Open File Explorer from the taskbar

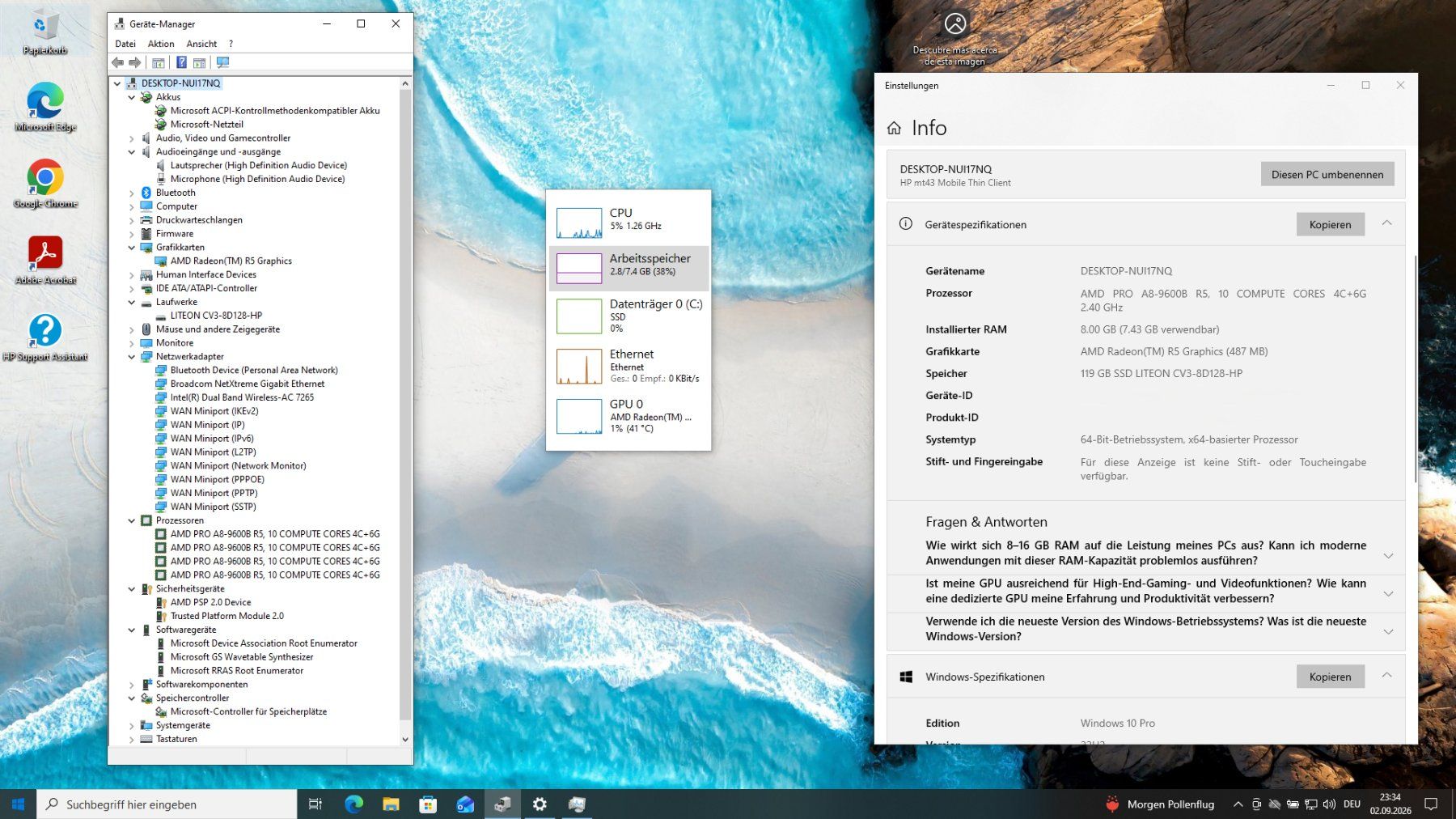tap(391, 804)
